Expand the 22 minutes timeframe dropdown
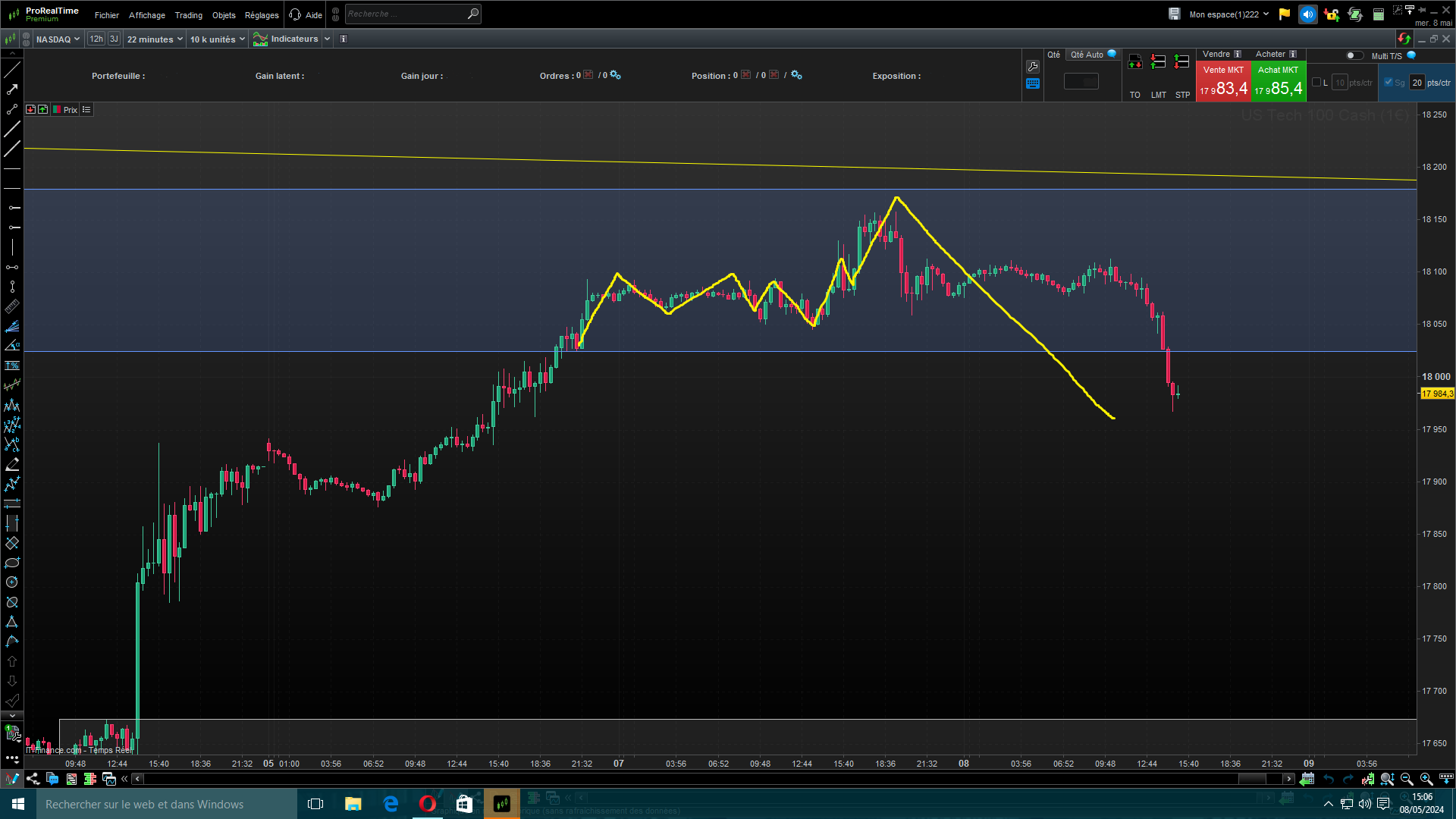This screenshot has width=1456, height=819. point(155,39)
